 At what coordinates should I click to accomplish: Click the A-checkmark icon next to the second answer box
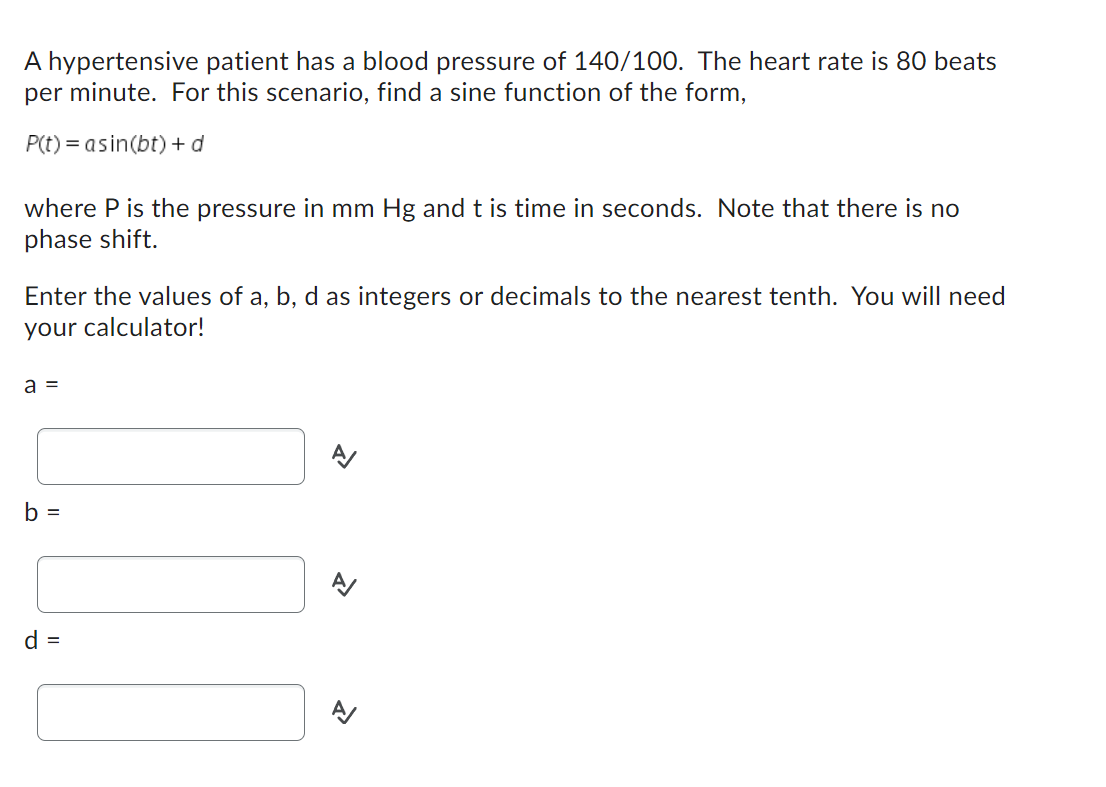click(343, 585)
